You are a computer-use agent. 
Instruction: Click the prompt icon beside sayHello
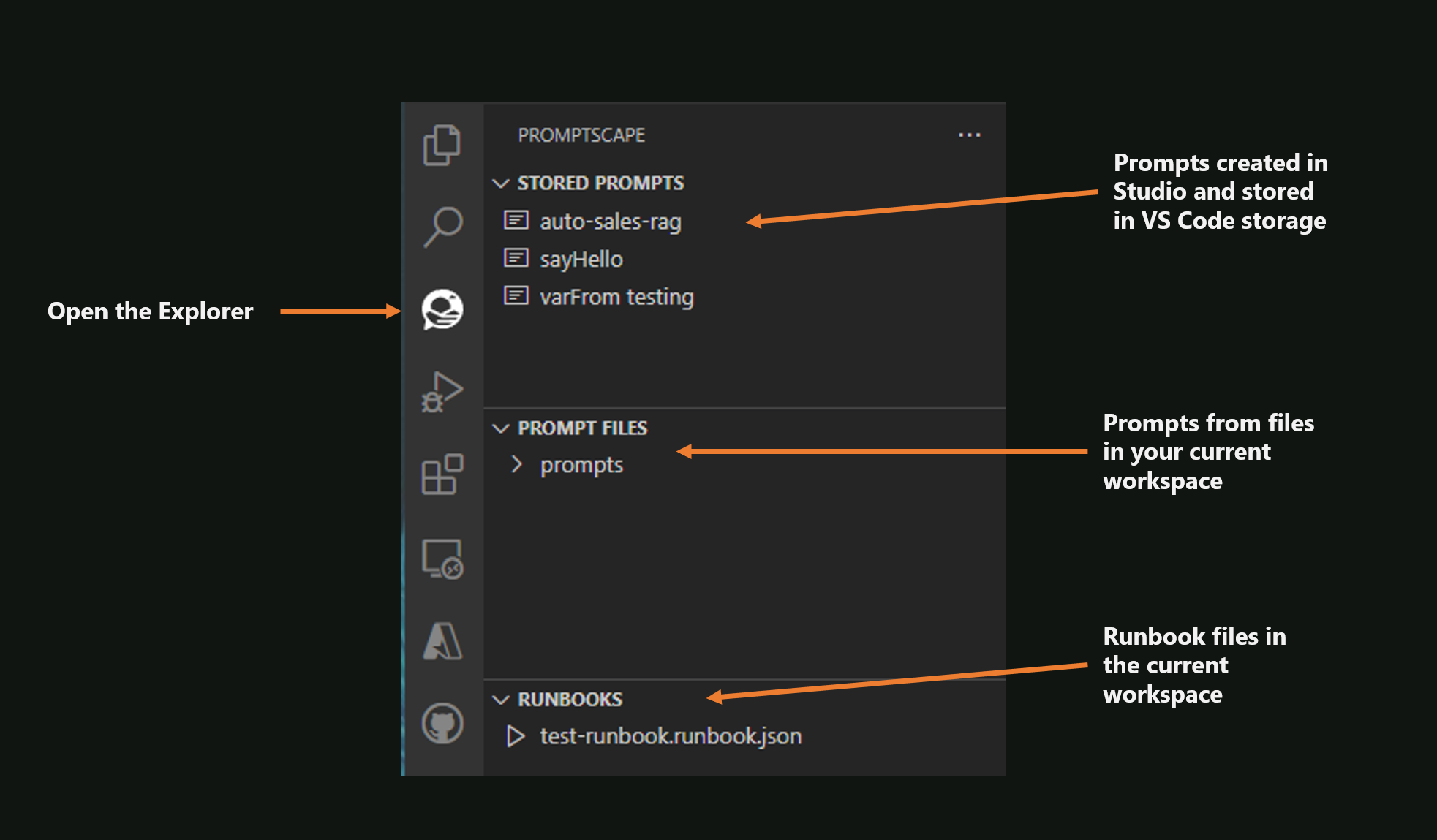(516, 258)
